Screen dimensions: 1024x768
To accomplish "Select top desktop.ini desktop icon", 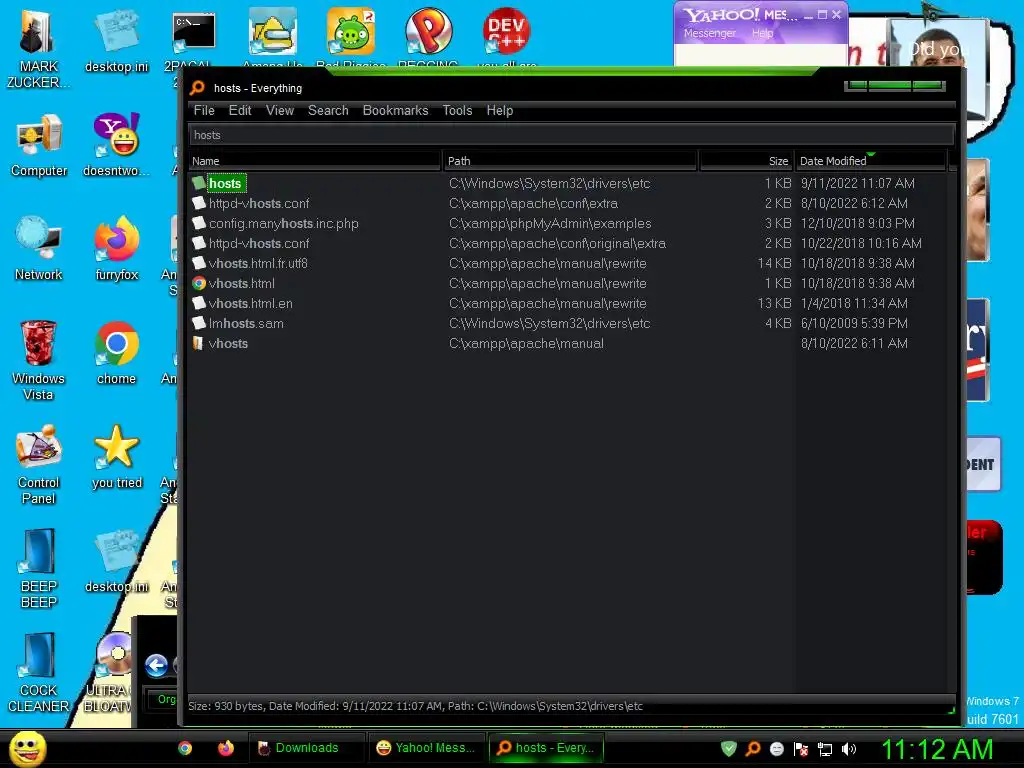I will click(x=116, y=42).
